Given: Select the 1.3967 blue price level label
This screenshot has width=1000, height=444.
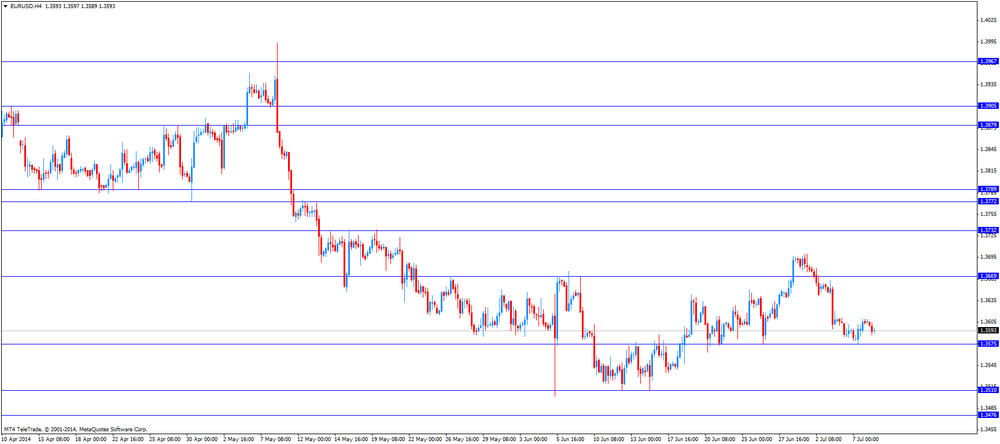Looking at the screenshot, I should point(987,61).
